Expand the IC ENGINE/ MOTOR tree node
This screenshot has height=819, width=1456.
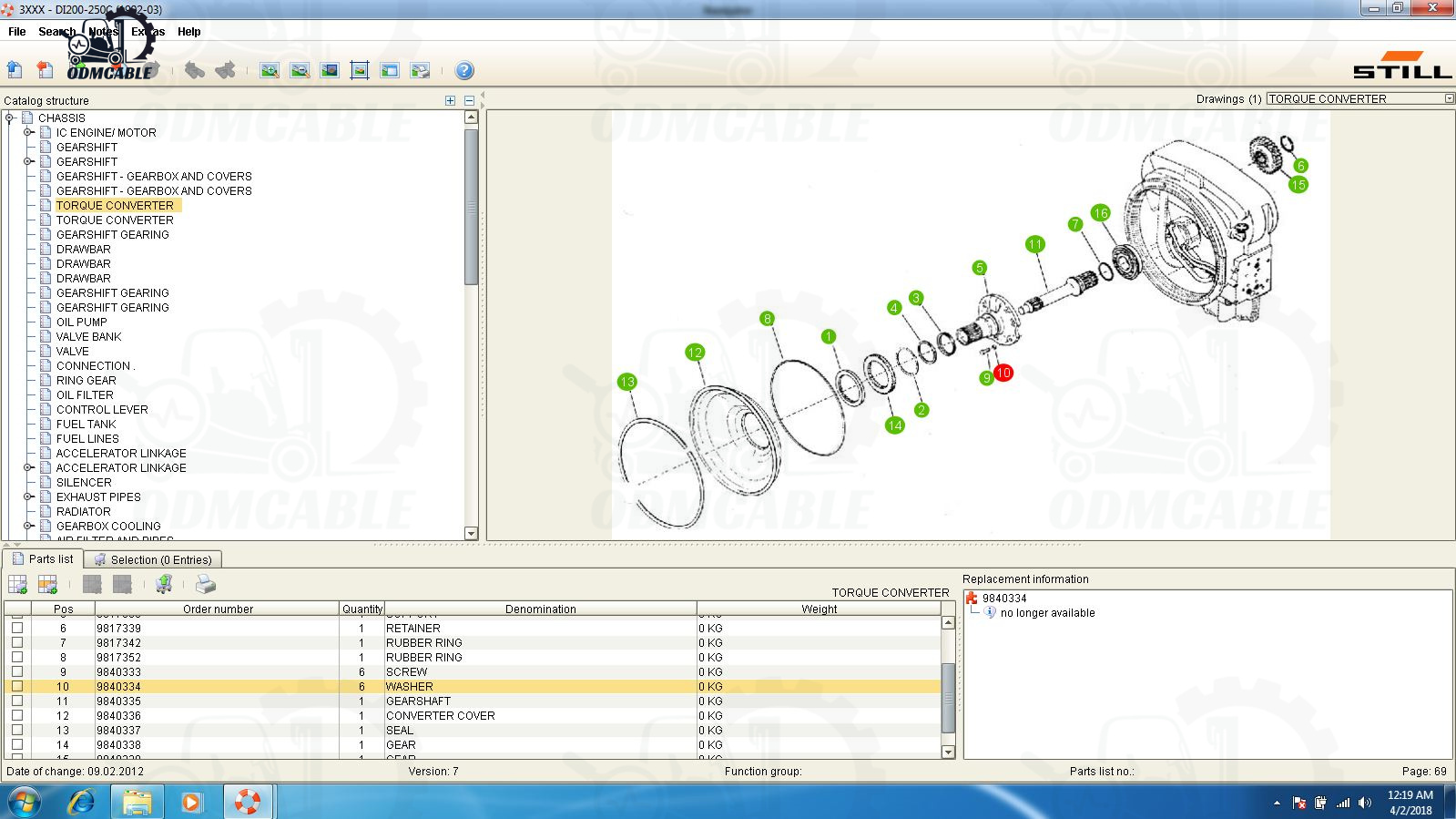28,132
